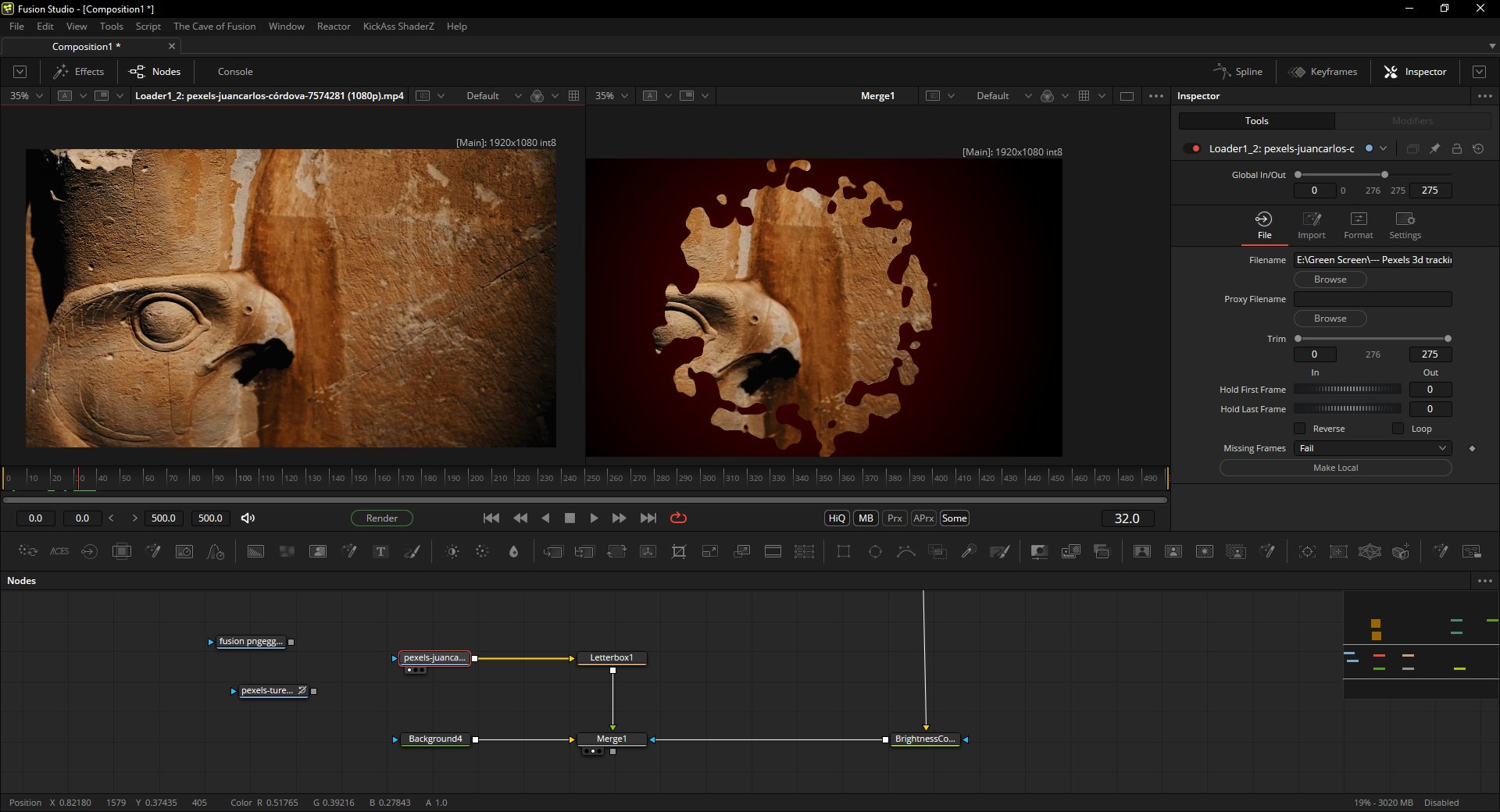Toggle Prx proxy mode

895,518
